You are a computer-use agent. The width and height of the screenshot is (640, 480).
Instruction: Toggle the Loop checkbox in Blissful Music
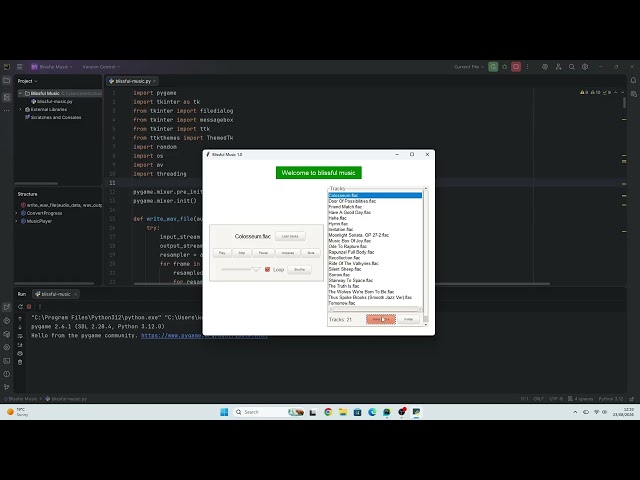(x=267, y=269)
